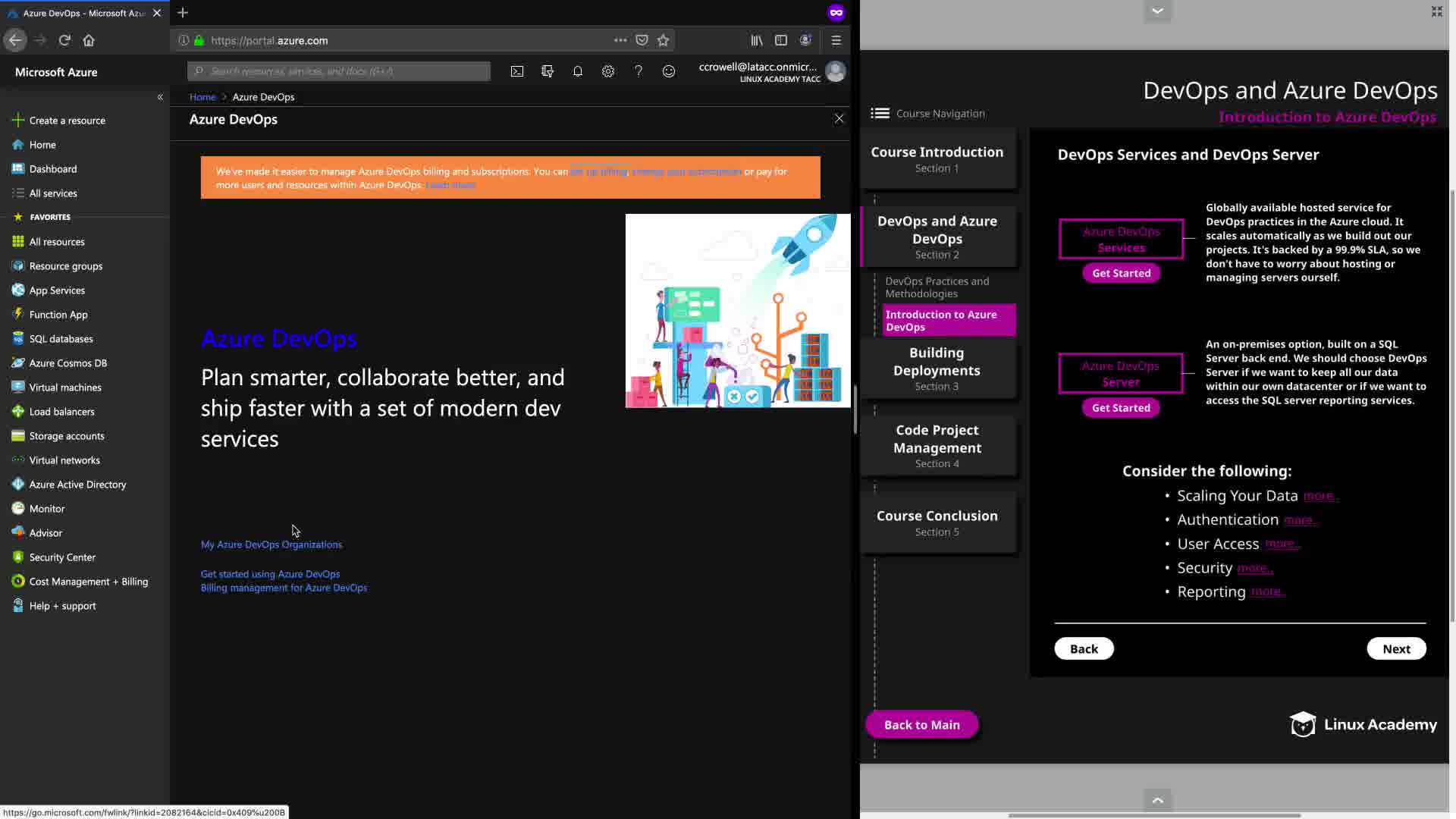Click the Next button
The width and height of the screenshot is (1456, 819).
click(x=1396, y=649)
